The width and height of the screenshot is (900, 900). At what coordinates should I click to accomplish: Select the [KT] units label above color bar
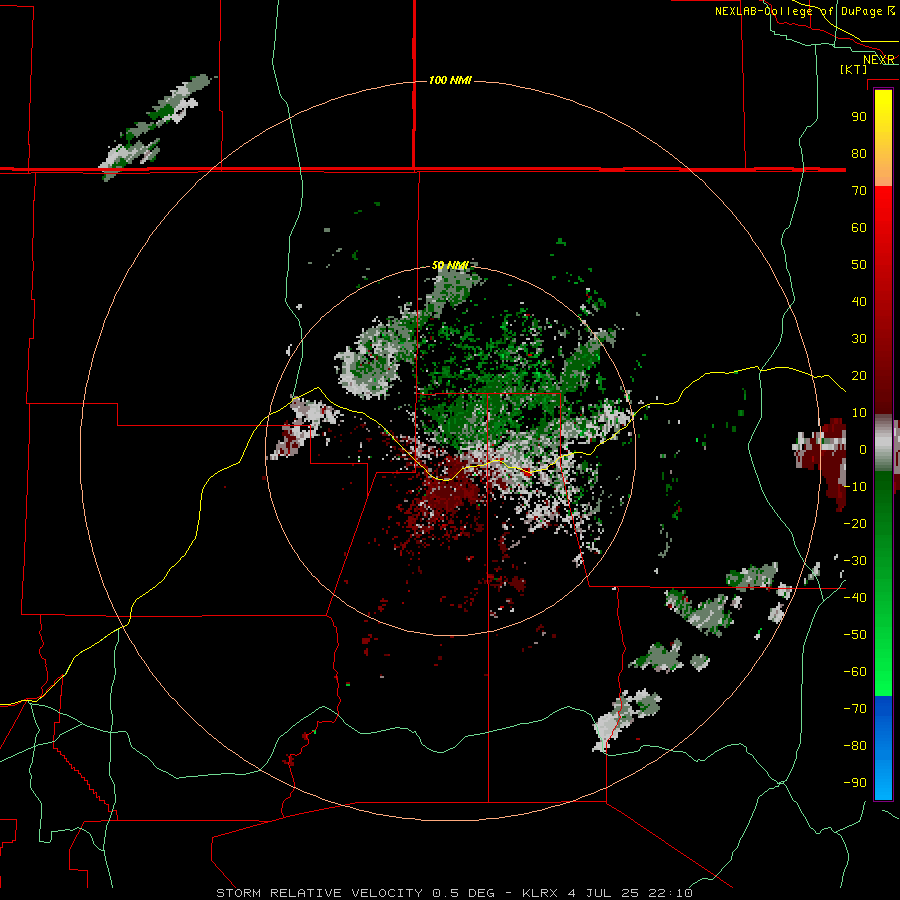tap(854, 69)
